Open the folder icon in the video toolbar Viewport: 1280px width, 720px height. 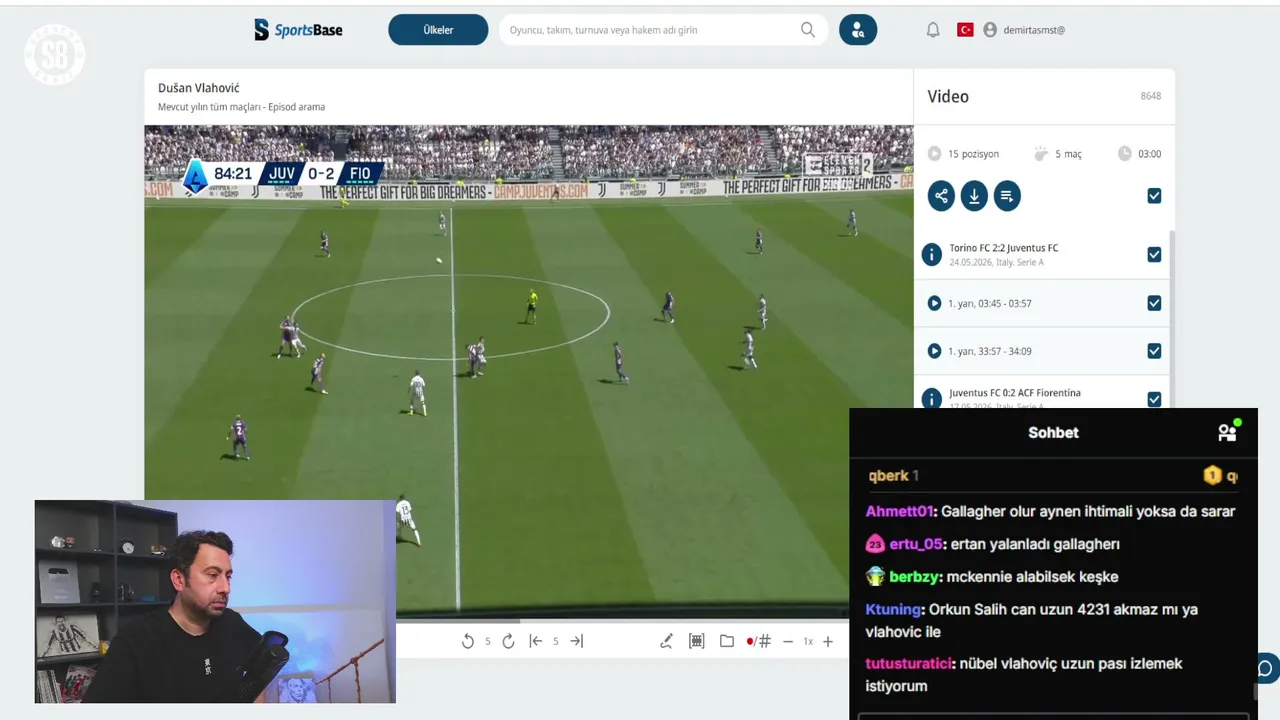click(726, 641)
